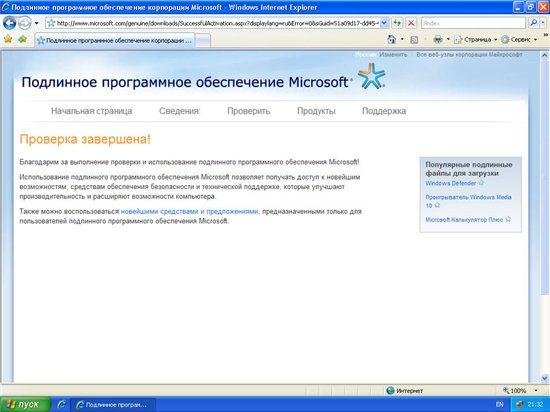Click the Internet Explorer icon in title bar
The width and height of the screenshot is (550, 412).
[x=5, y=7]
